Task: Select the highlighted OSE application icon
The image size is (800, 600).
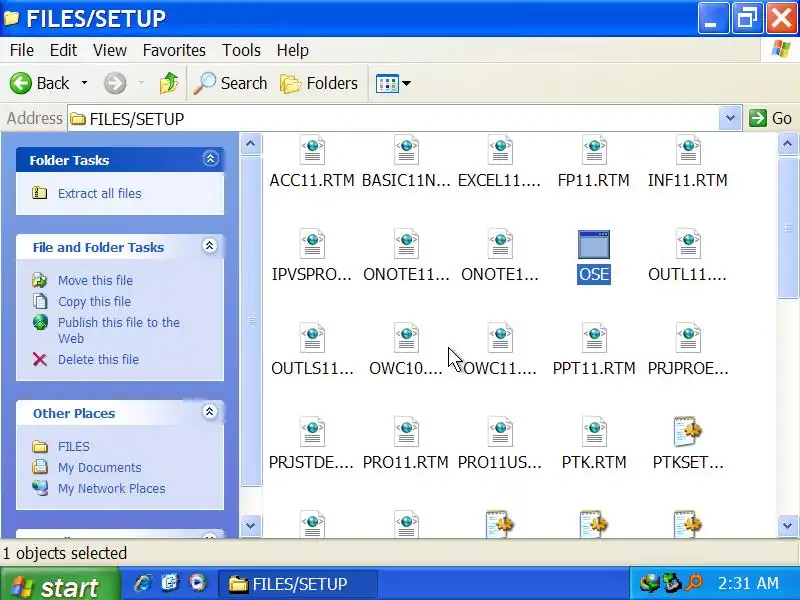Action: tap(594, 245)
